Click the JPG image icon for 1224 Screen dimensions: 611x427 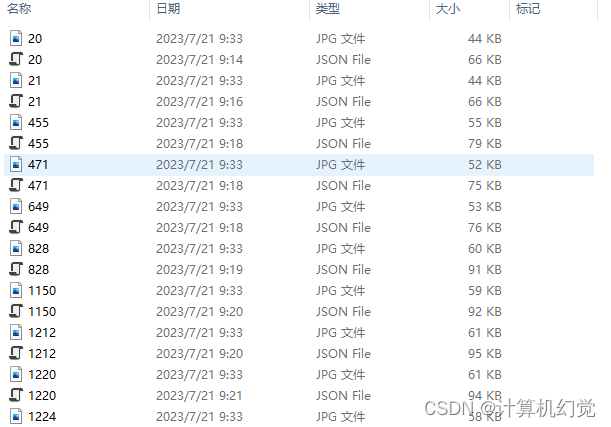click(16, 416)
